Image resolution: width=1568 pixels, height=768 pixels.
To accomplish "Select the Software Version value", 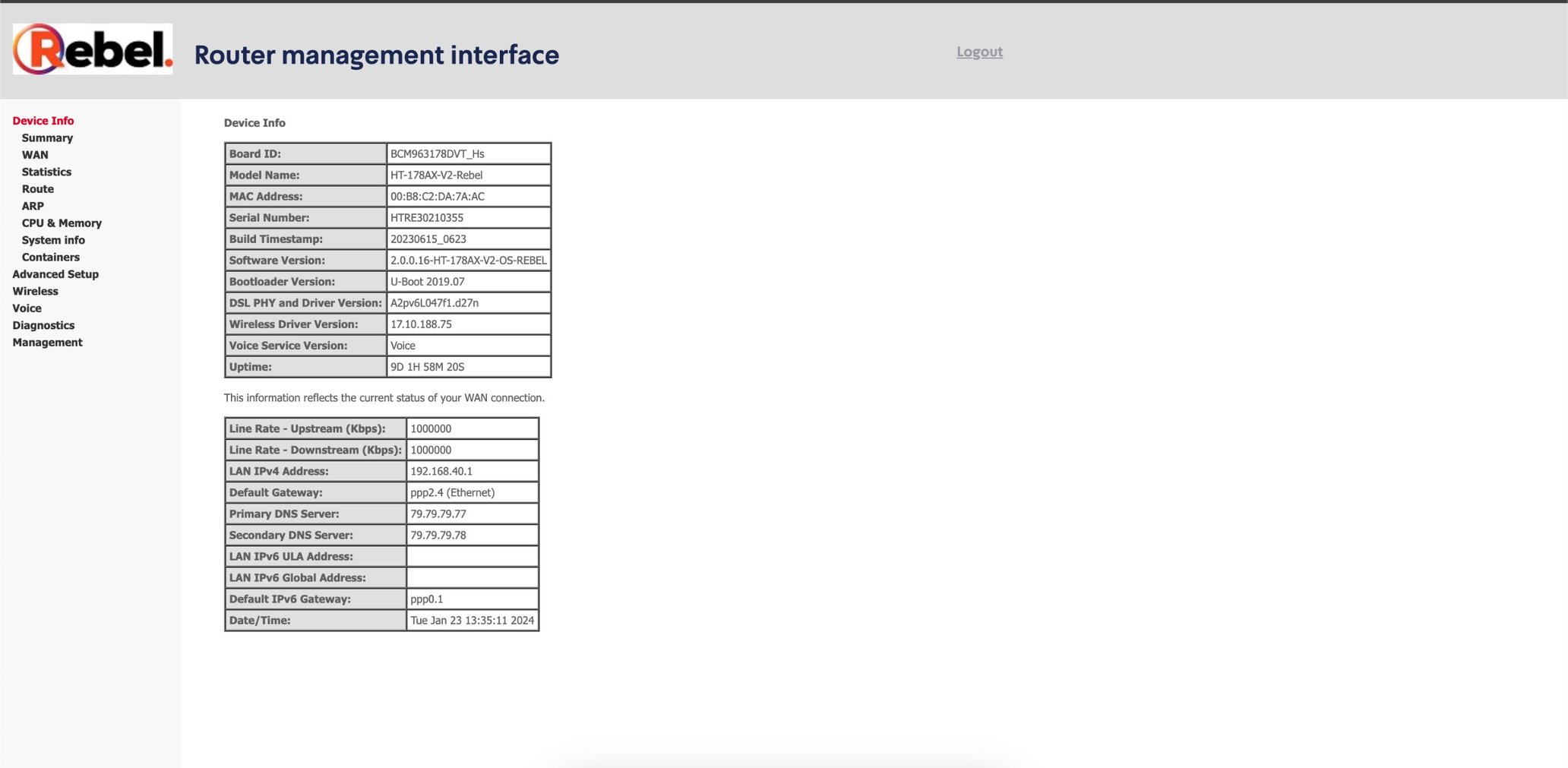I will (467, 260).
